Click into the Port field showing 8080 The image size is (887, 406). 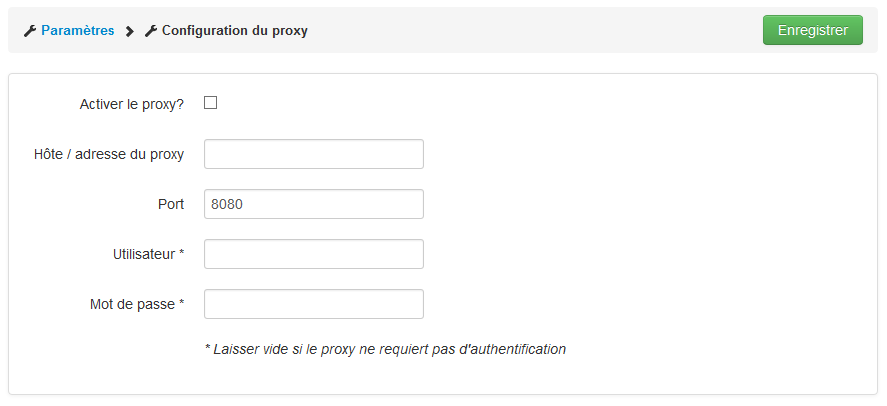(x=314, y=204)
